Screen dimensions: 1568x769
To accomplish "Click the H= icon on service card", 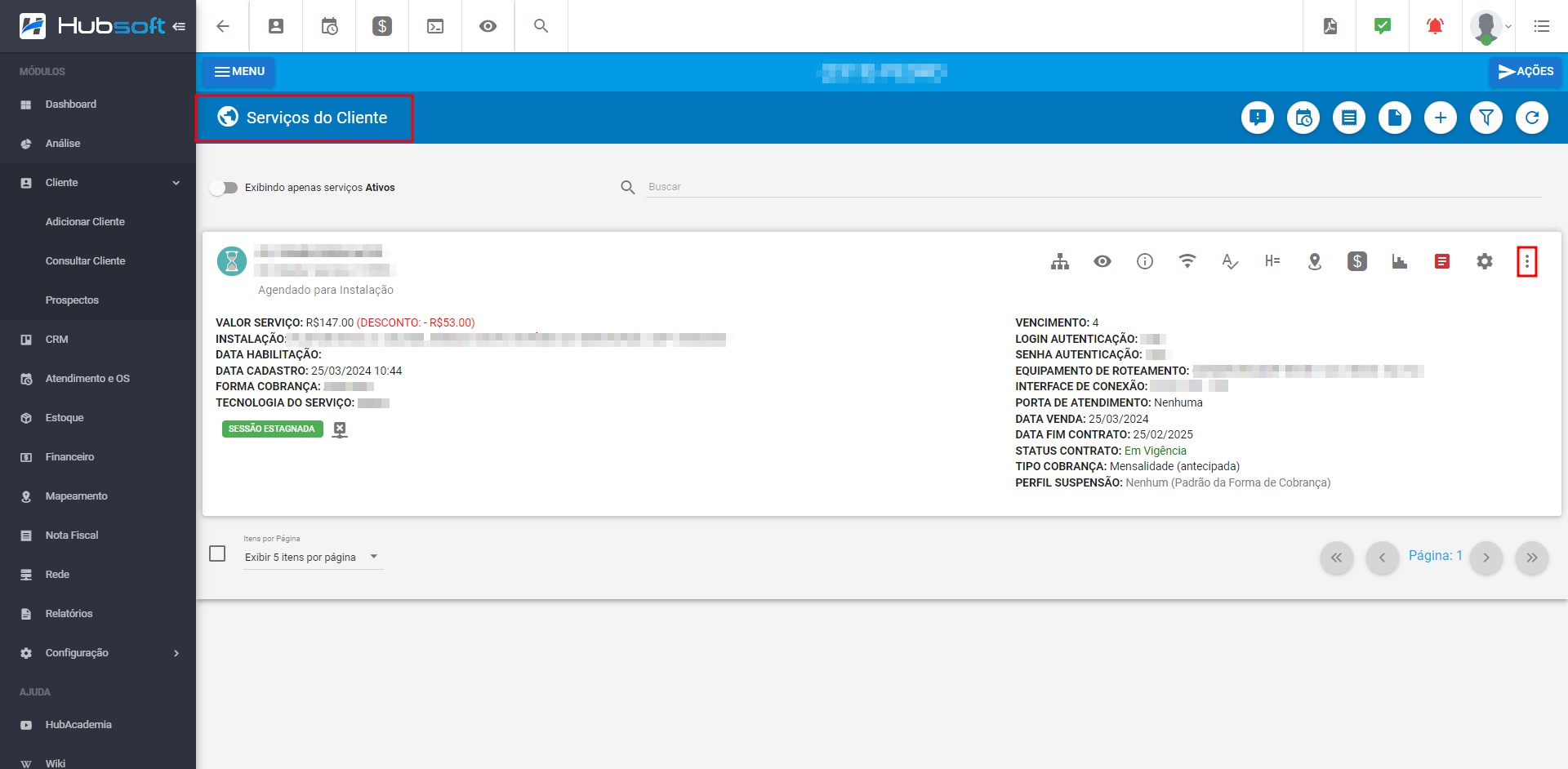I will click(x=1272, y=261).
